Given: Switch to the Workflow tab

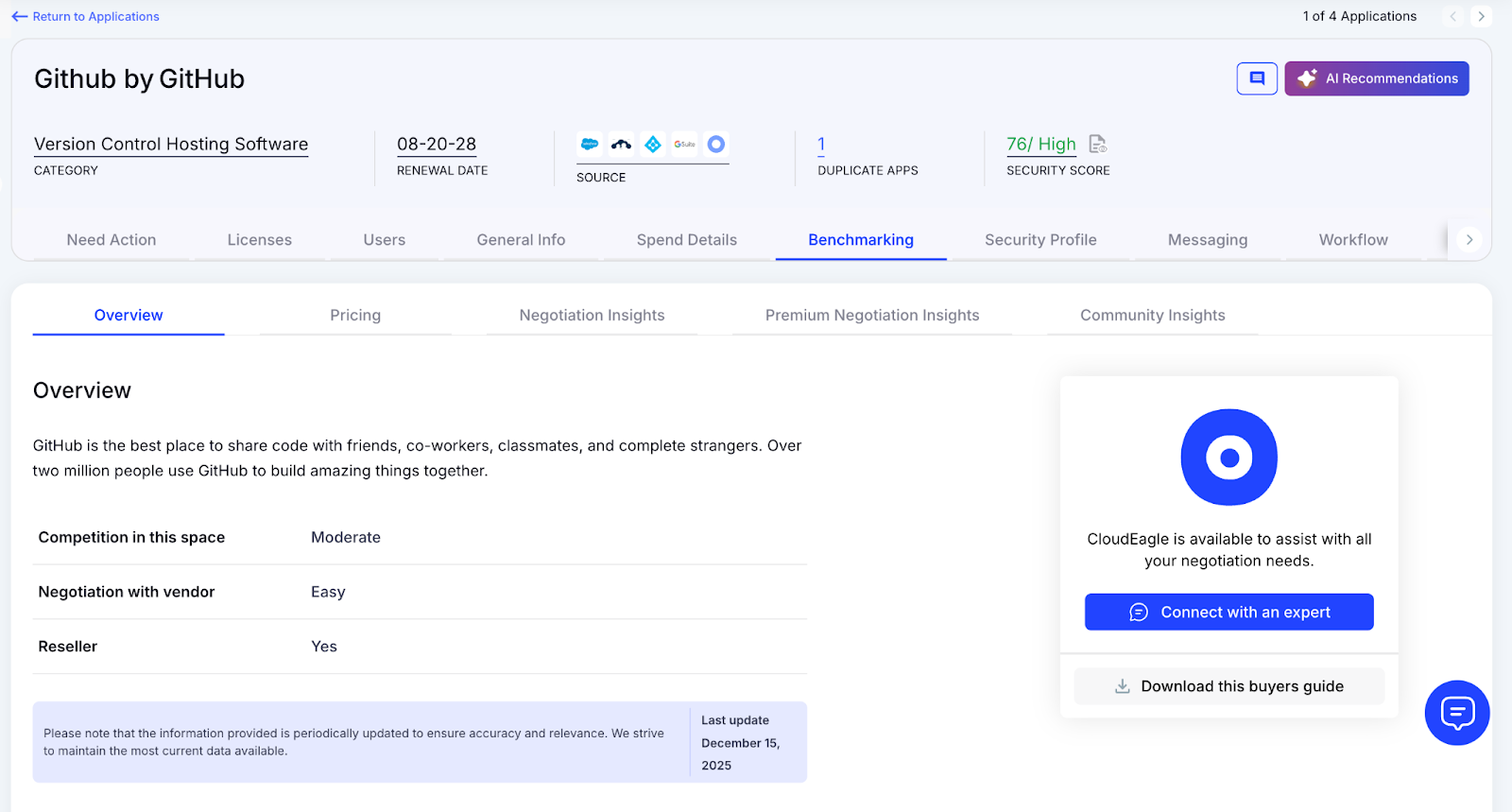Looking at the screenshot, I should pyautogui.click(x=1353, y=240).
